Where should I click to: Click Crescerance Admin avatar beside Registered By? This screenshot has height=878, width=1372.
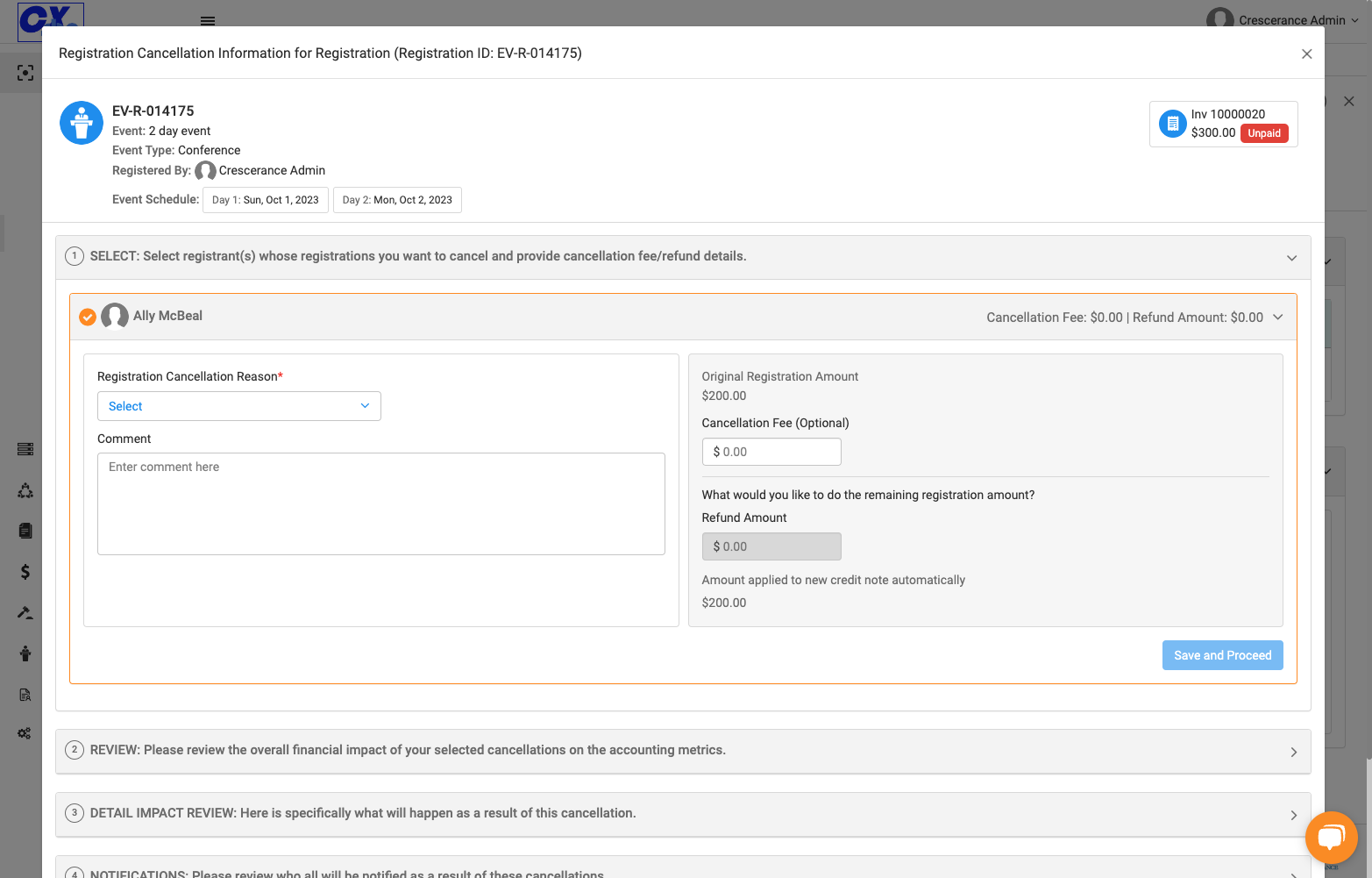(205, 170)
